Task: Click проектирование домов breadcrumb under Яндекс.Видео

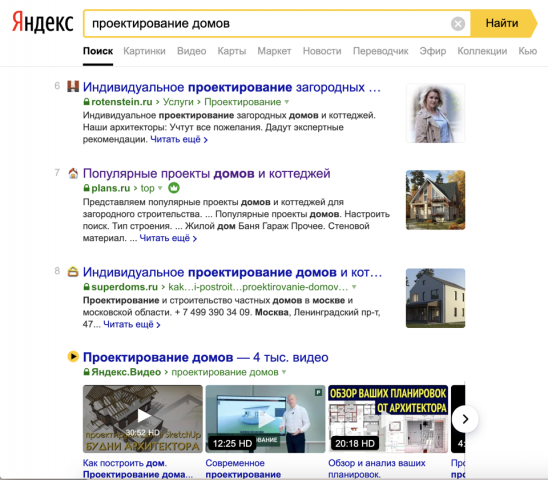Action: [225, 372]
